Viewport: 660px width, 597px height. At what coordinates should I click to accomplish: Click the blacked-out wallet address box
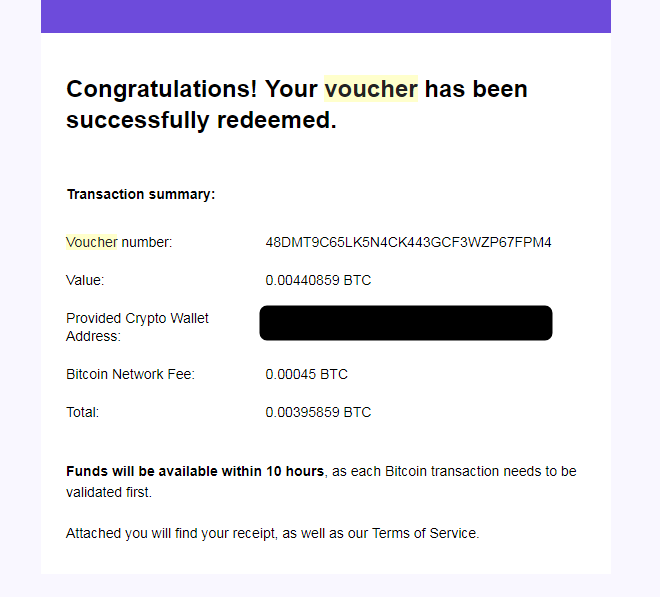coord(405,323)
